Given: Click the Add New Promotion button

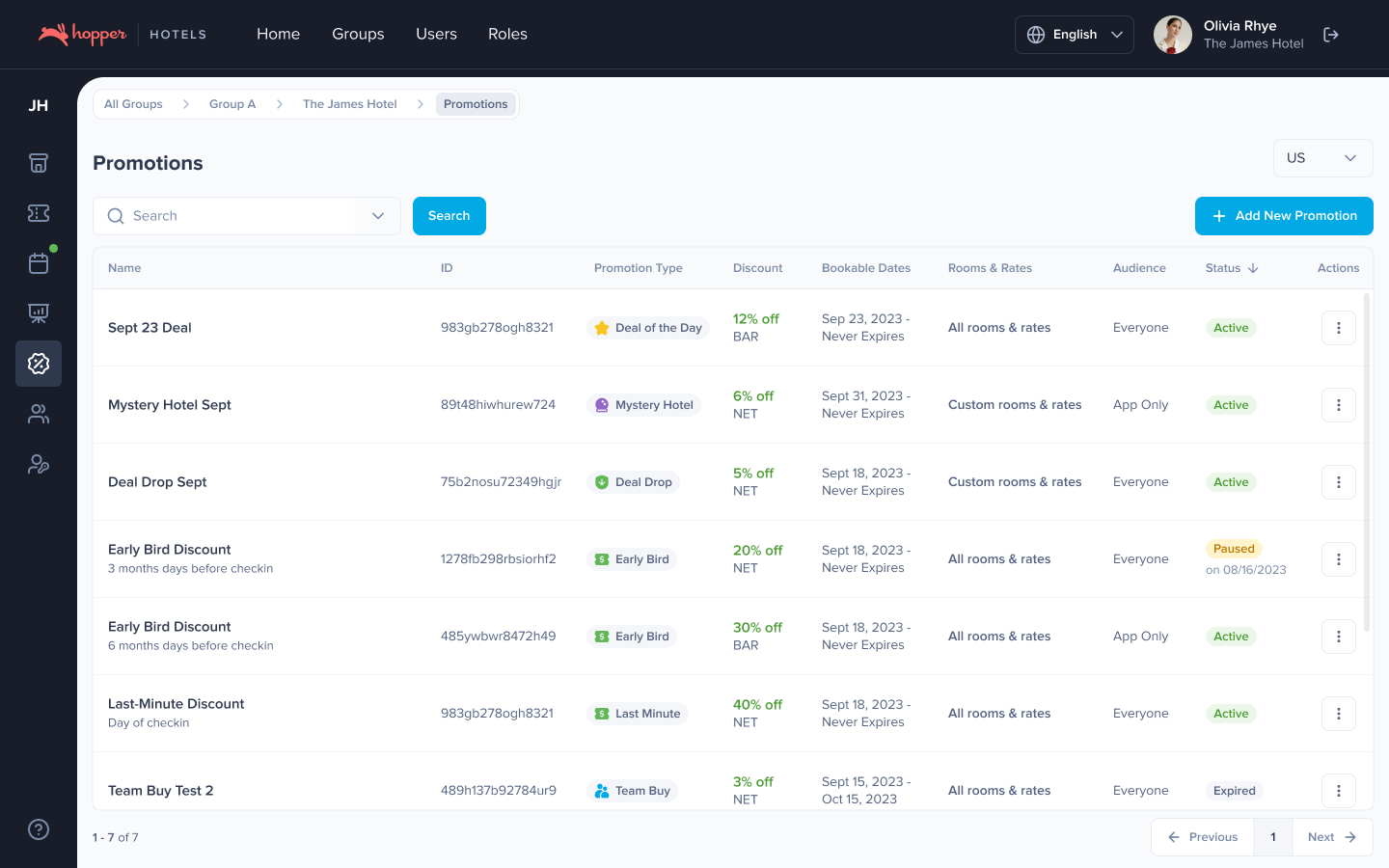Looking at the screenshot, I should (1284, 216).
